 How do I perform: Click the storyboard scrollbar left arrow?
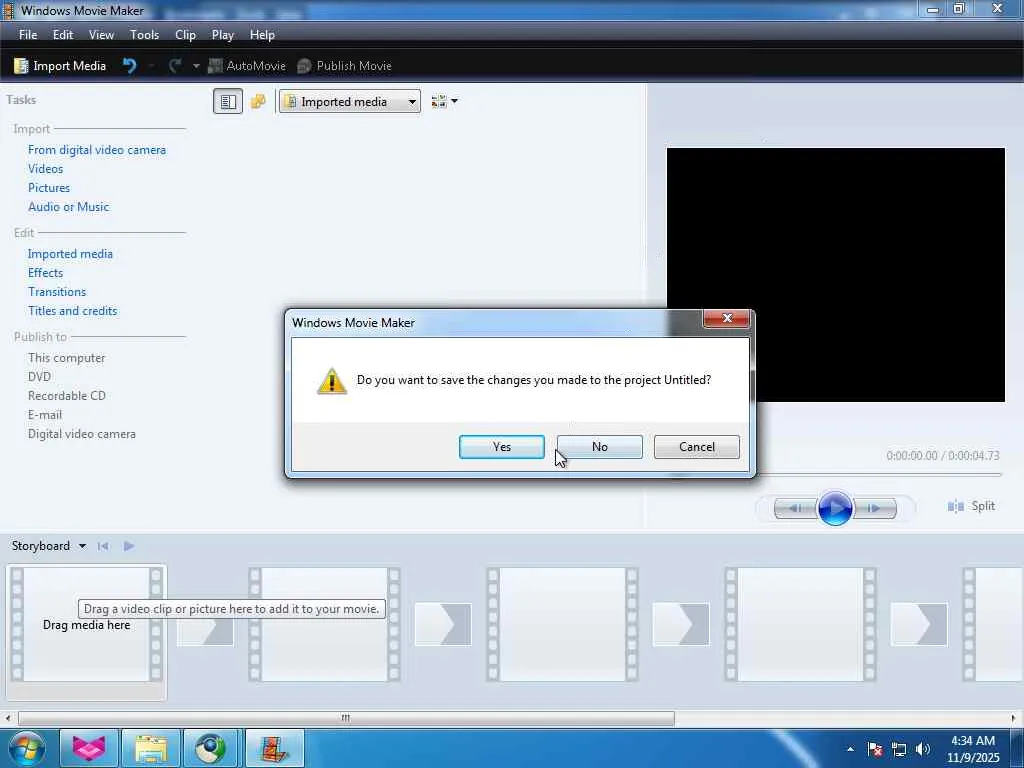8,718
